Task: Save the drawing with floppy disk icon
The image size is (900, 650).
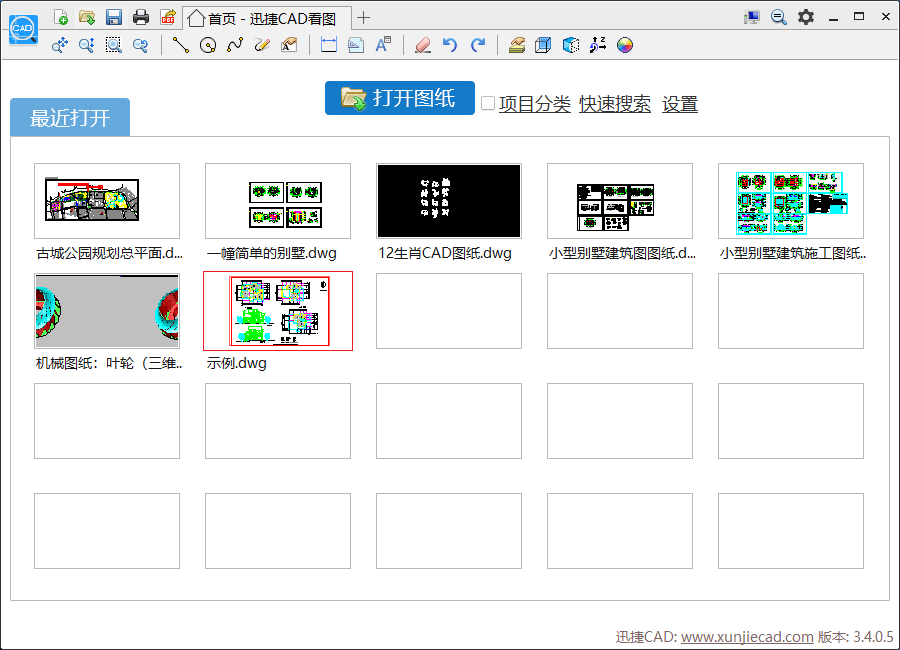Action: [114, 17]
